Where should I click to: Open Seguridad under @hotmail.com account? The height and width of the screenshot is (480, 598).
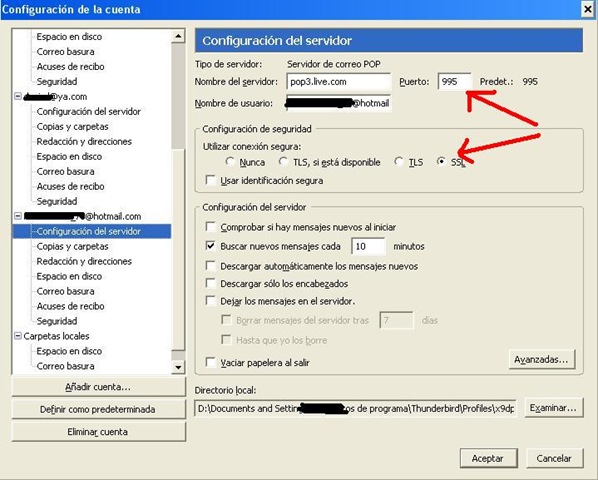click(x=57, y=321)
